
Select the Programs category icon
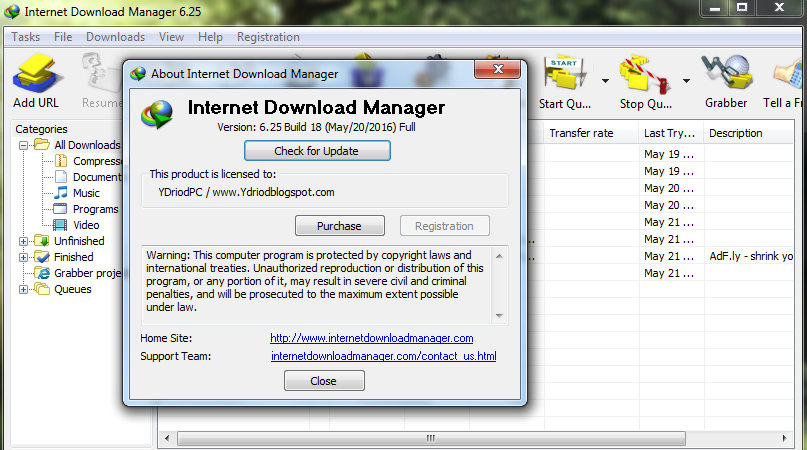pyautogui.click(x=61, y=209)
